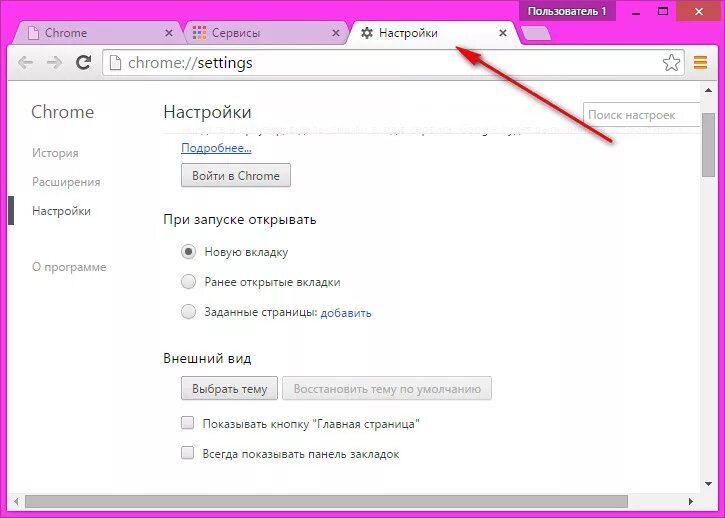
Task: Close the Настройки tab
Action: tap(503, 33)
